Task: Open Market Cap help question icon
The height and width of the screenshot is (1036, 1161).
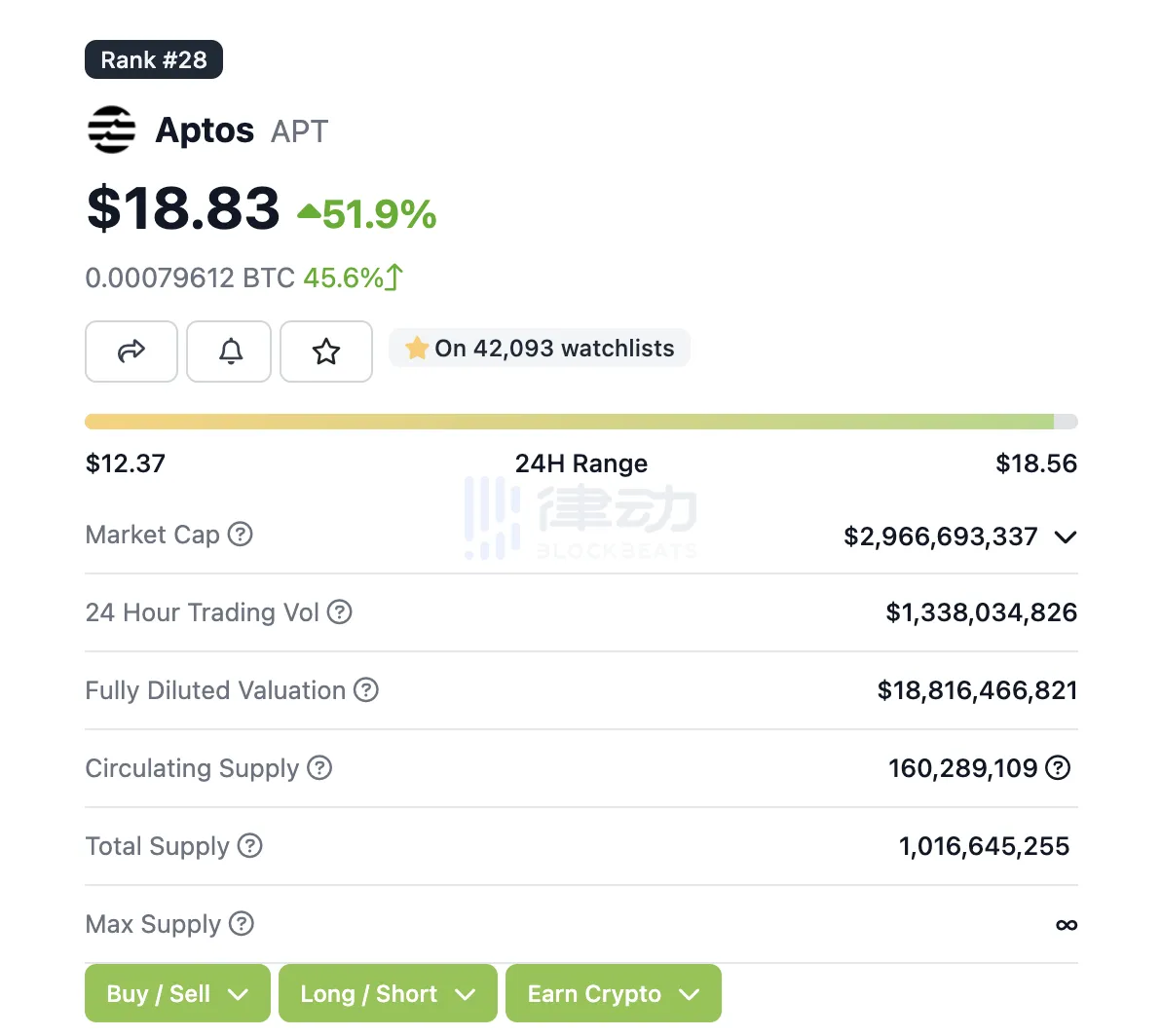Action: pyautogui.click(x=240, y=534)
